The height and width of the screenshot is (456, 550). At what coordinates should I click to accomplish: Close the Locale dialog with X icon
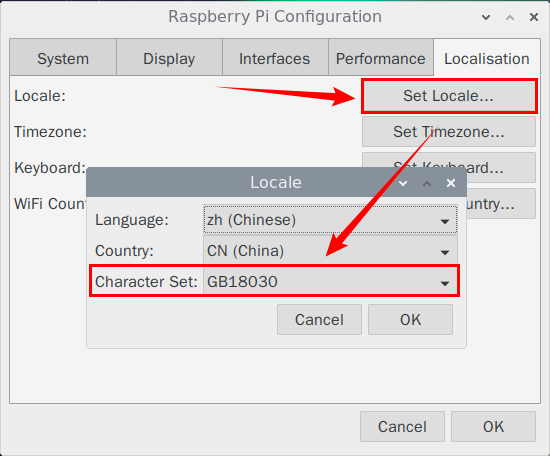click(451, 183)
